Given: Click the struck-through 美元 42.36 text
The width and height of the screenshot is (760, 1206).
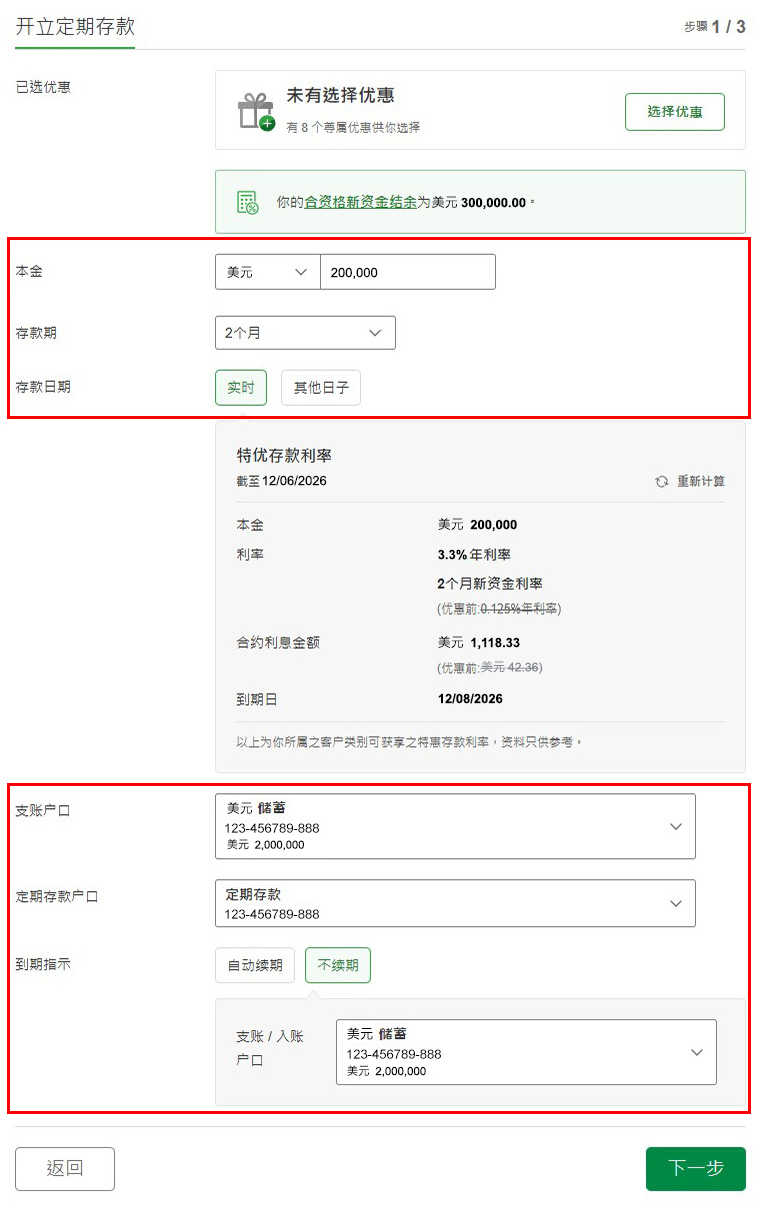Looking at the screenshot, I should click(509, 668).
